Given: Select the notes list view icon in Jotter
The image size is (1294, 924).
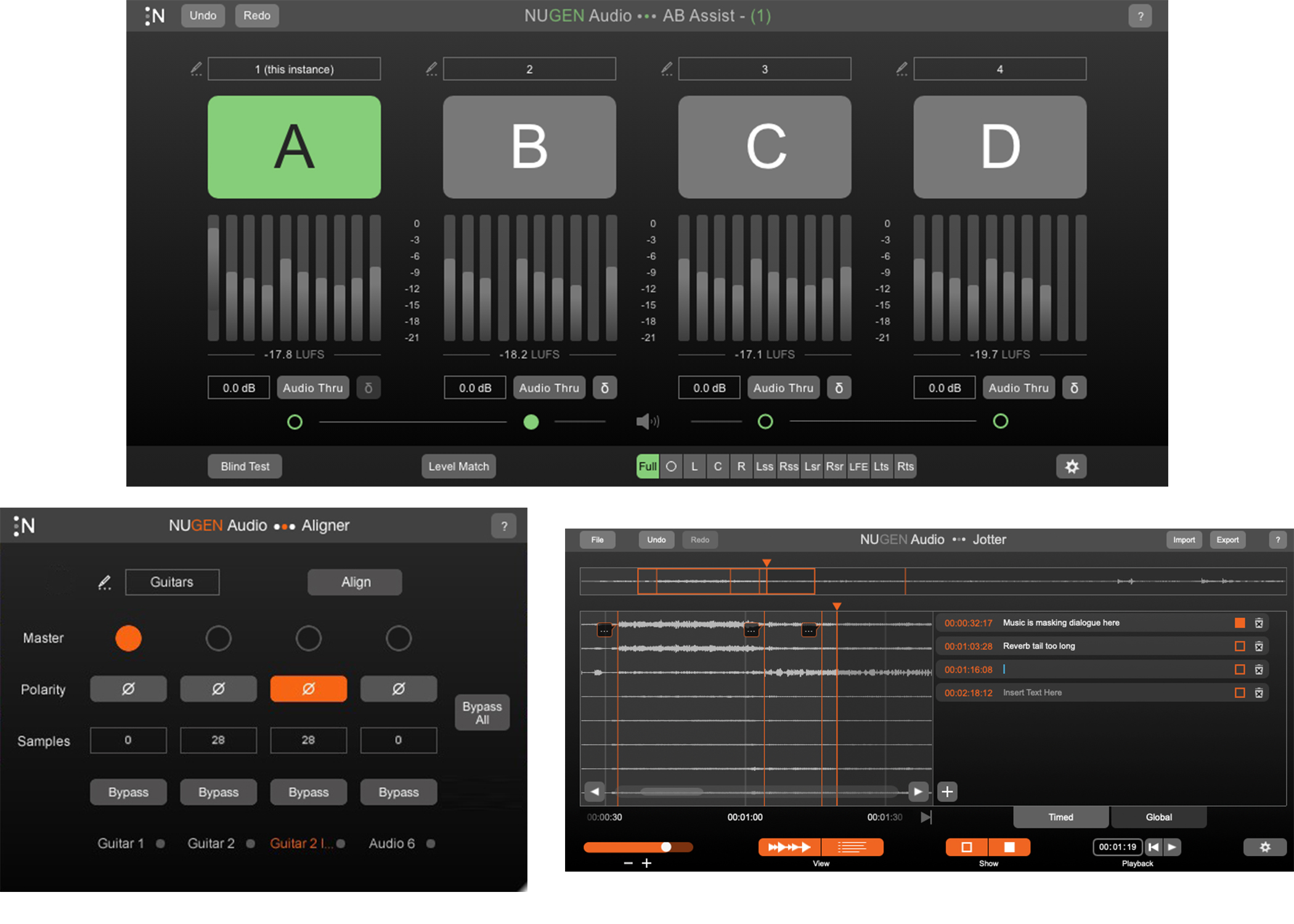Looking at the screenshot, I should point(853,847).
